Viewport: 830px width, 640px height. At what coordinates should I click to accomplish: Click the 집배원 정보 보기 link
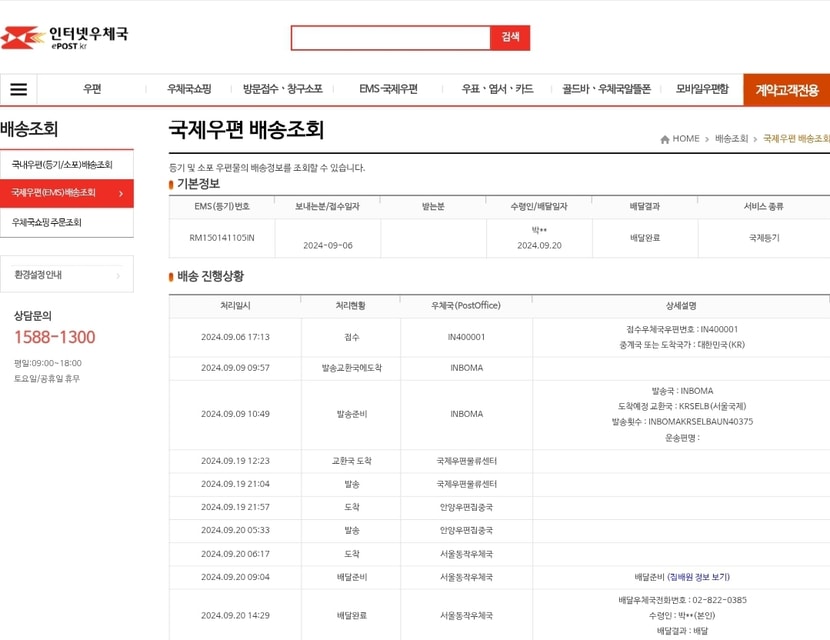pyautogui.click(x=699, y=577)
